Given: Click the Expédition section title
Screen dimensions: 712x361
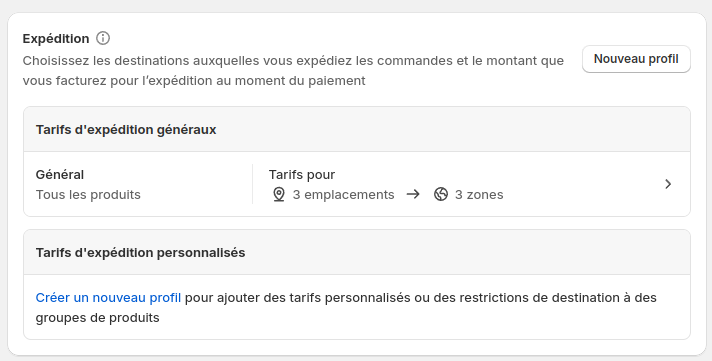Looking at the screenshot, I should coord(56,39).
